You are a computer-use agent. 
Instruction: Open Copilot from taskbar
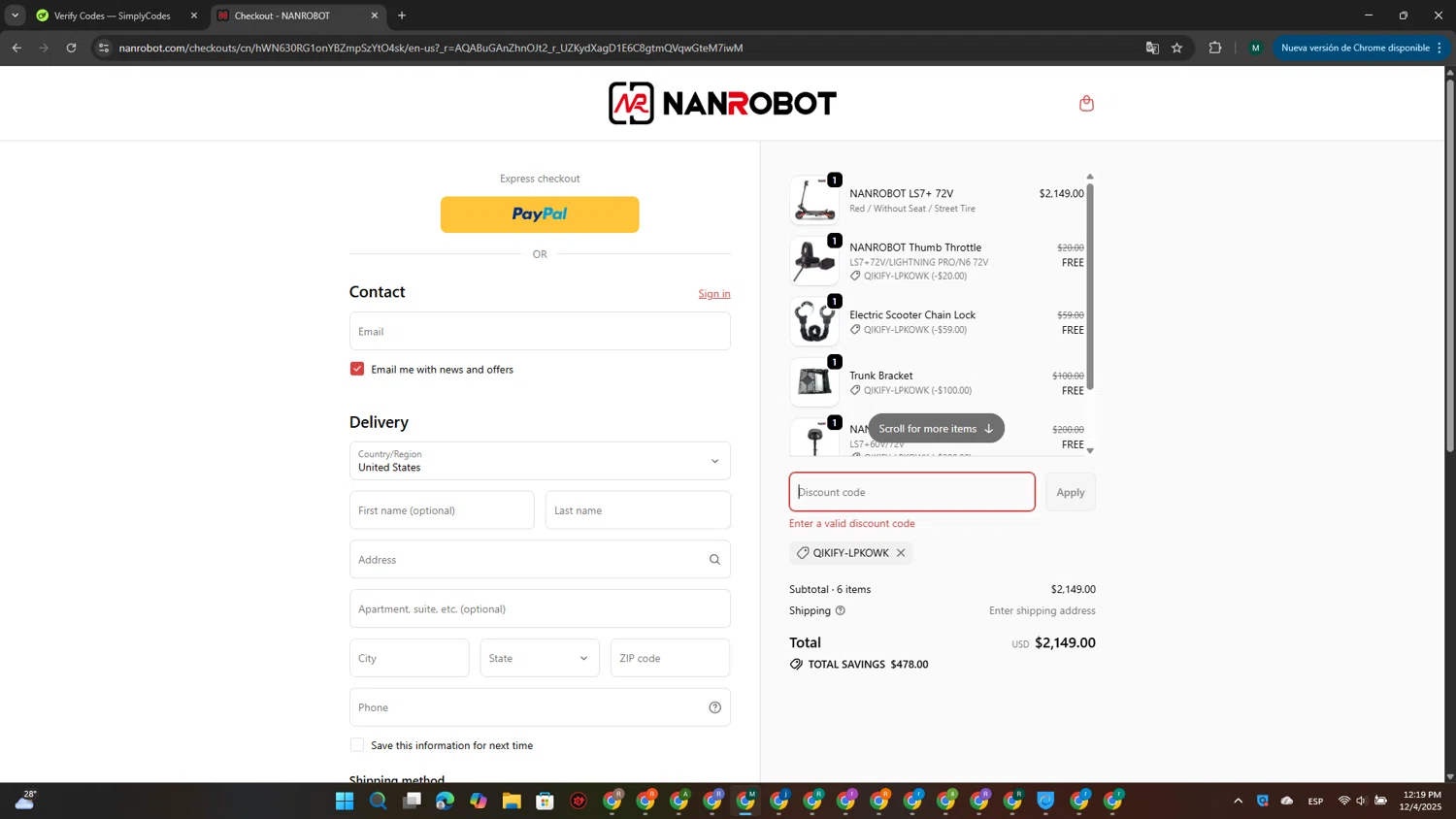[x=479, y=801]
